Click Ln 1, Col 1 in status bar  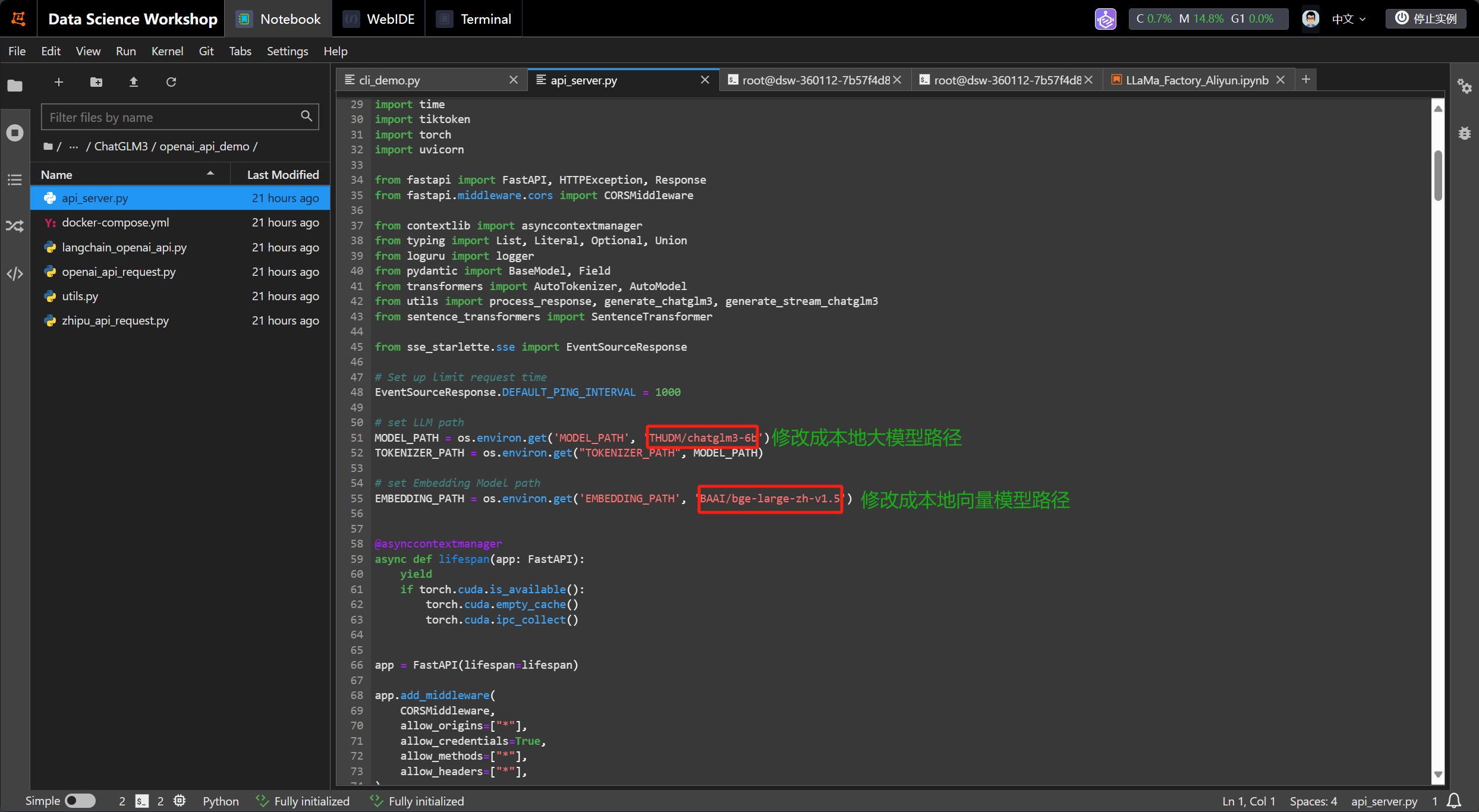1248,801
